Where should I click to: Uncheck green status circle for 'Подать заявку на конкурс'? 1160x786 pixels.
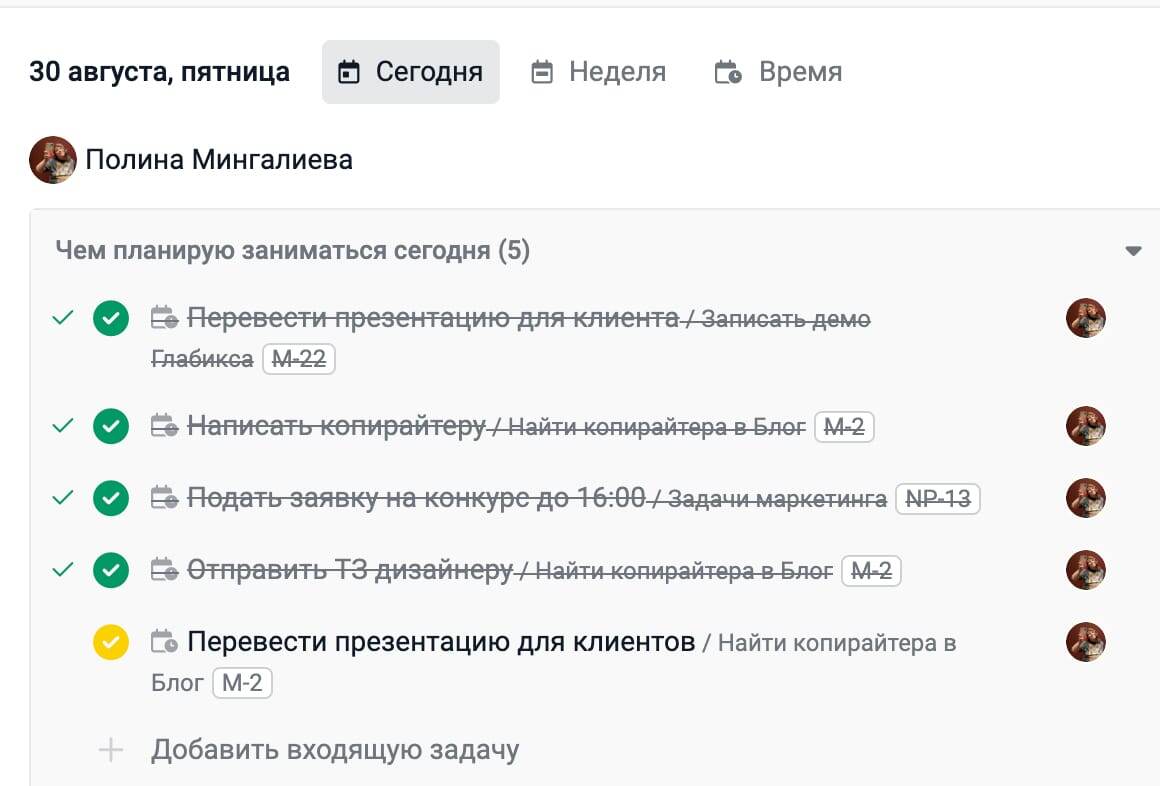111,498
